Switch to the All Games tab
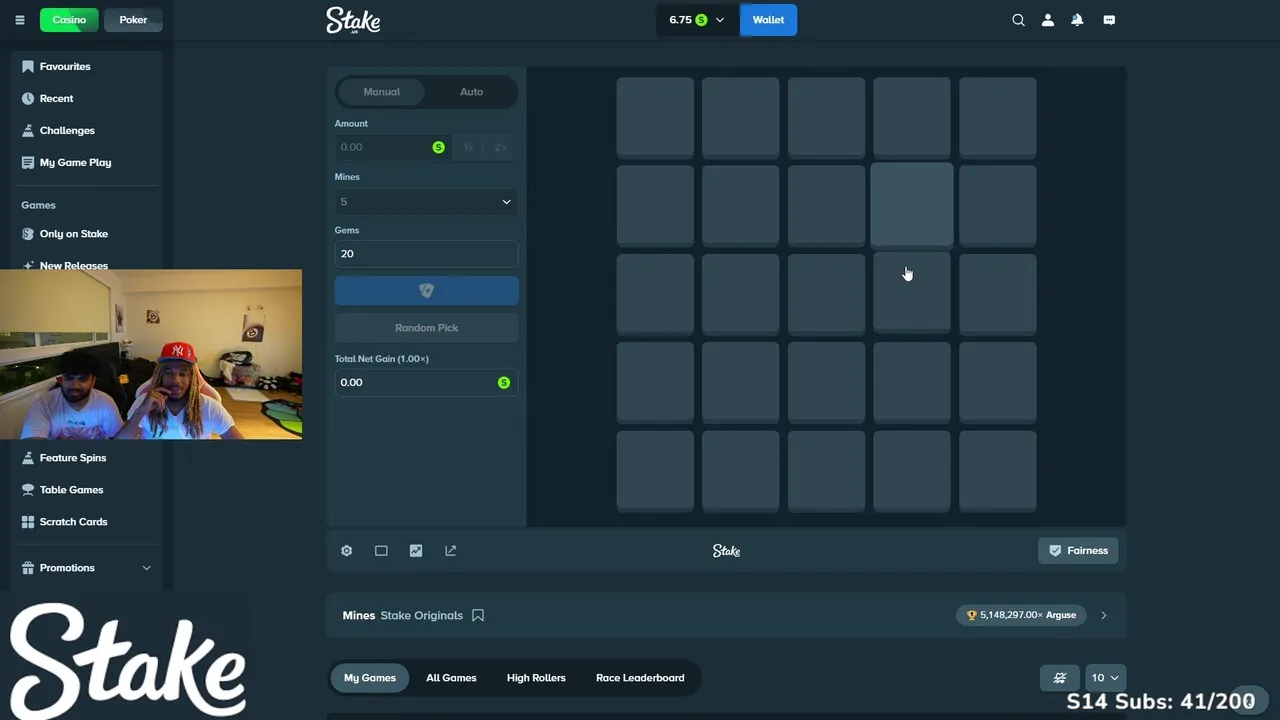The image size is (1280, 720). pos(451,677)
